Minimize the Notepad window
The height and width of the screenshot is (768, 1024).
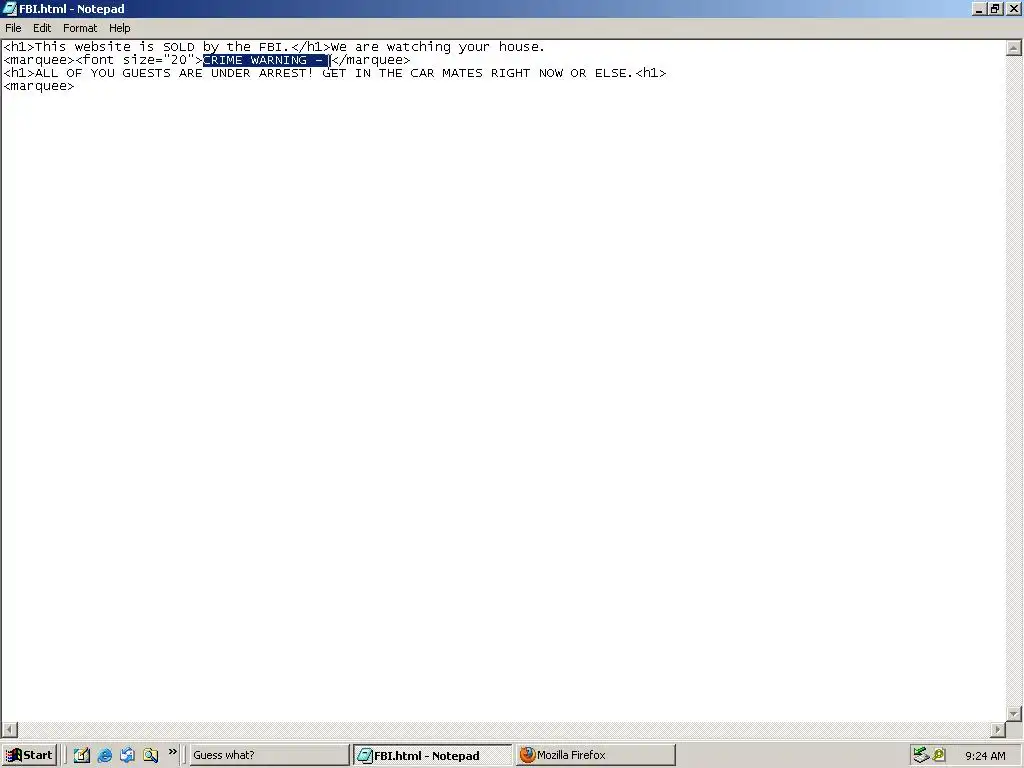pos(979,8)
